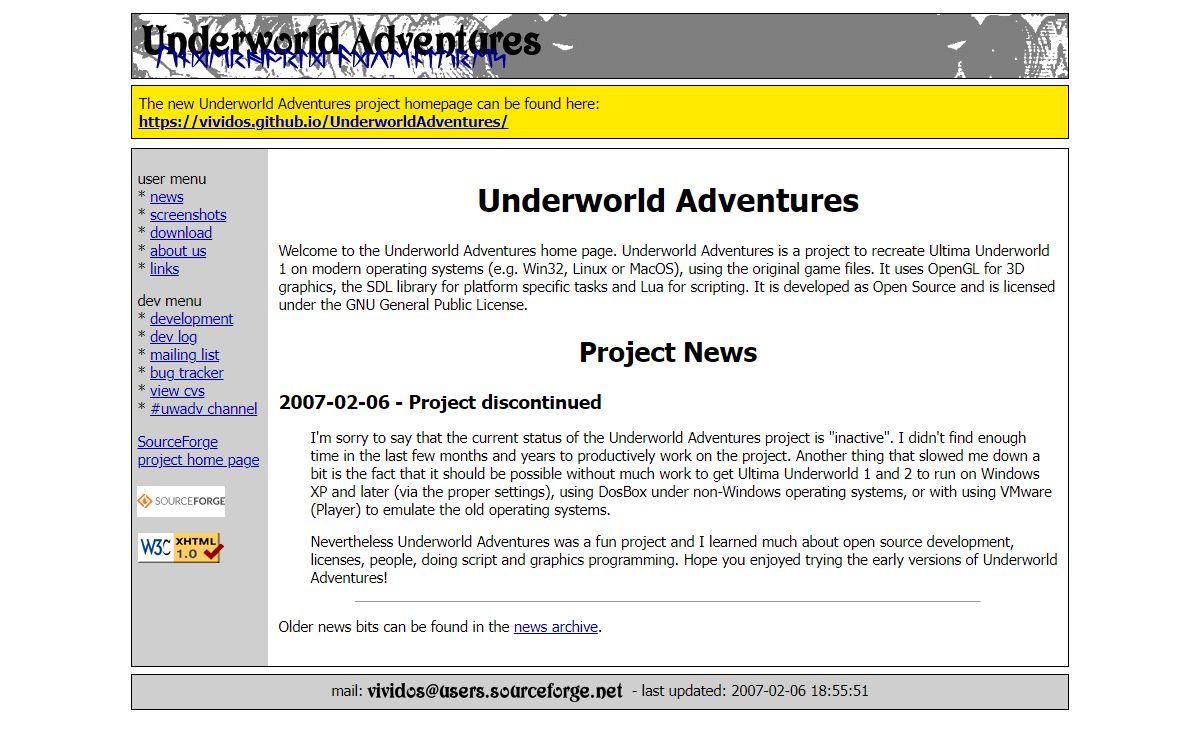Click the 'Nevertheless Underworld Adventures was a fun project' paragraph
The width and height of the screenshot is (1200, 740).
pyautogui.click(x=684, y=560)
